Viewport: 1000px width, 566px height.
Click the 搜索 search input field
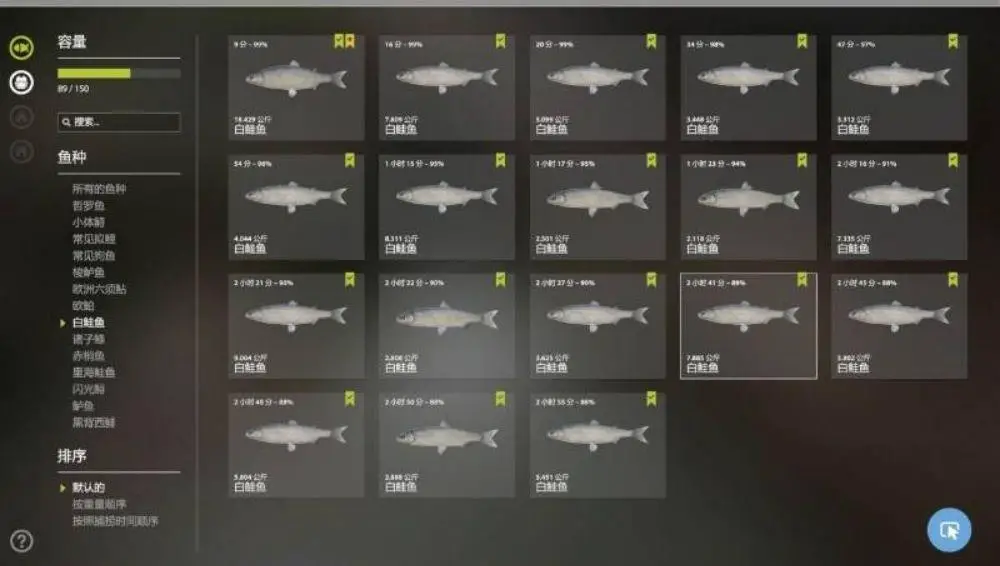click(119, 122)
